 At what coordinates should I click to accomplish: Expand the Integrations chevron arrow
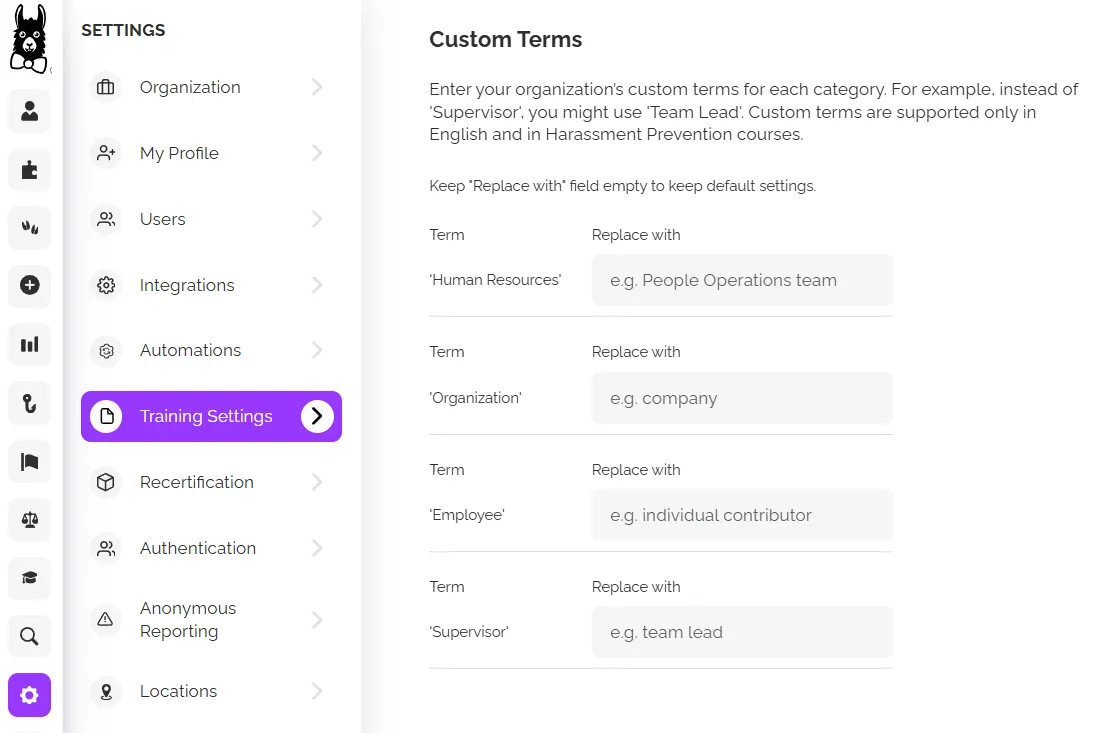(317, 285)
